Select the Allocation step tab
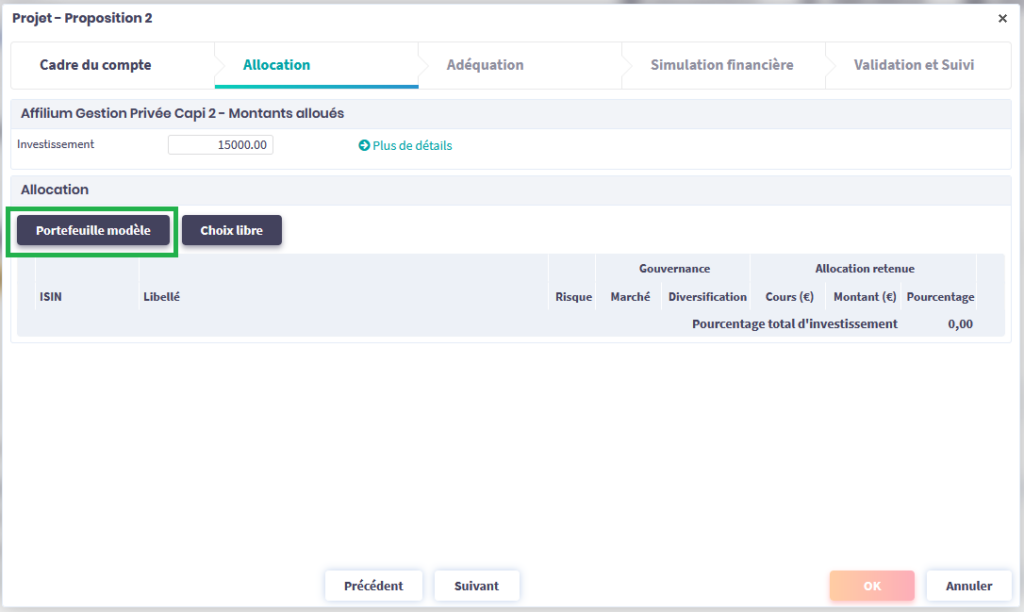 pyautogui.click(x=277, y=65)
